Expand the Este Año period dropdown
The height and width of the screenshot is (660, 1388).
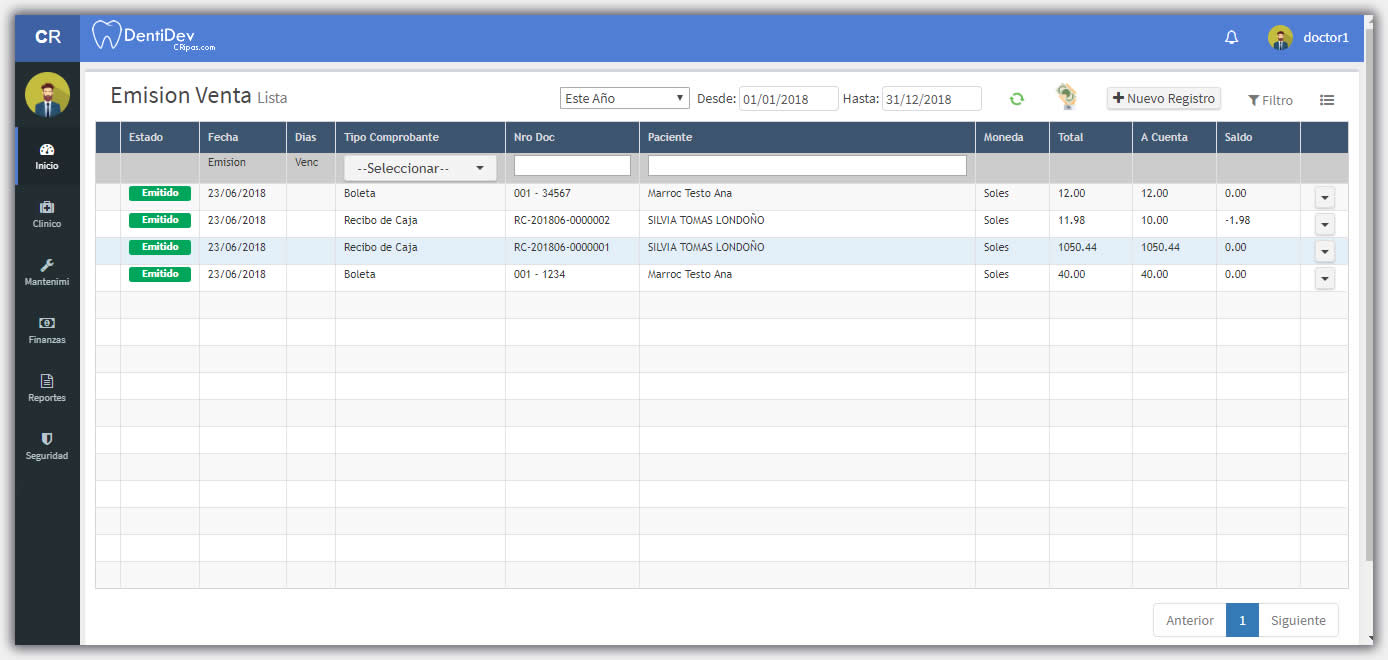(624, 99)
